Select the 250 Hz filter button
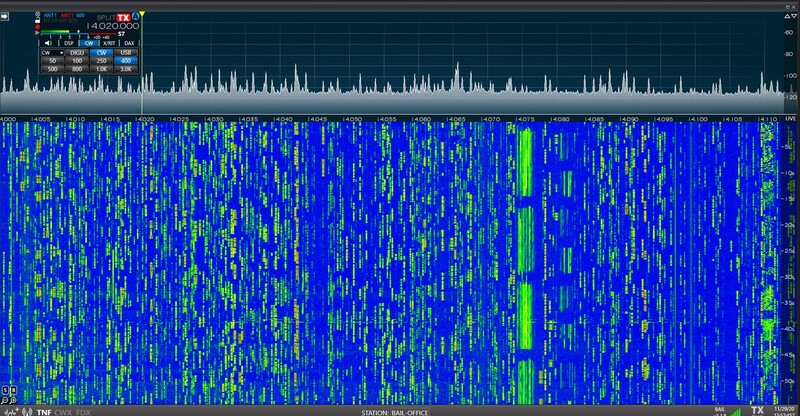Viewport: 800px width, 416px height. (103, 61)
